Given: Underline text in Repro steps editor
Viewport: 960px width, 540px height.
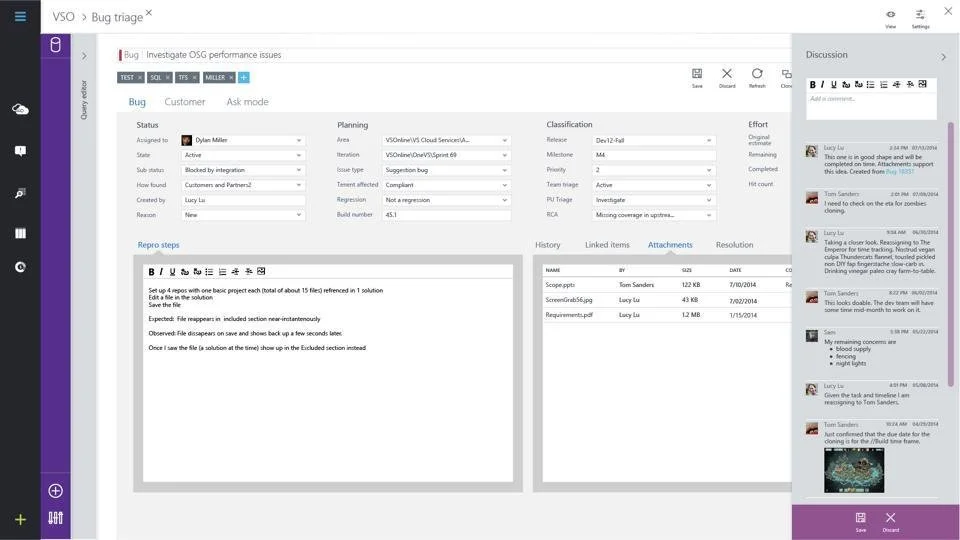Looking at the screenshot, I should 172,272.
